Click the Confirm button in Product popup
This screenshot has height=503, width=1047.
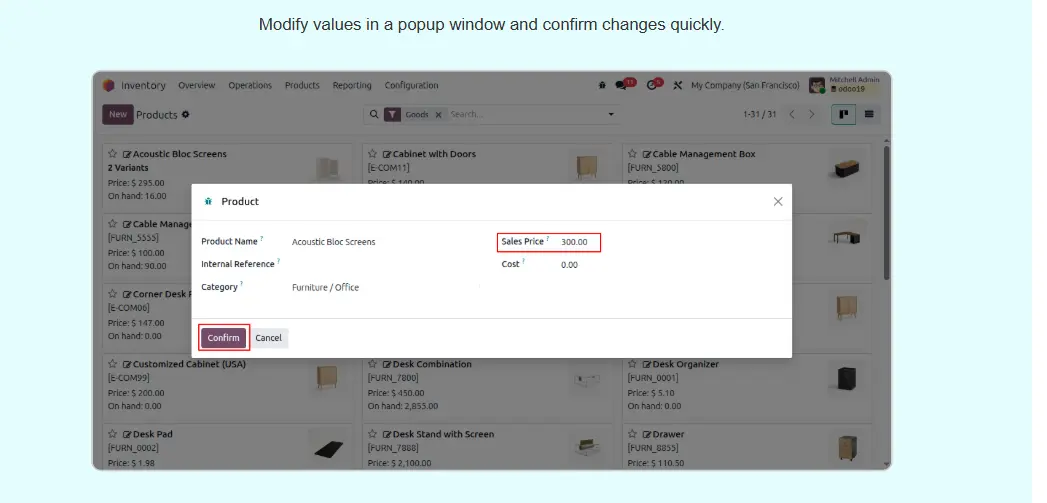pos(223,338)
